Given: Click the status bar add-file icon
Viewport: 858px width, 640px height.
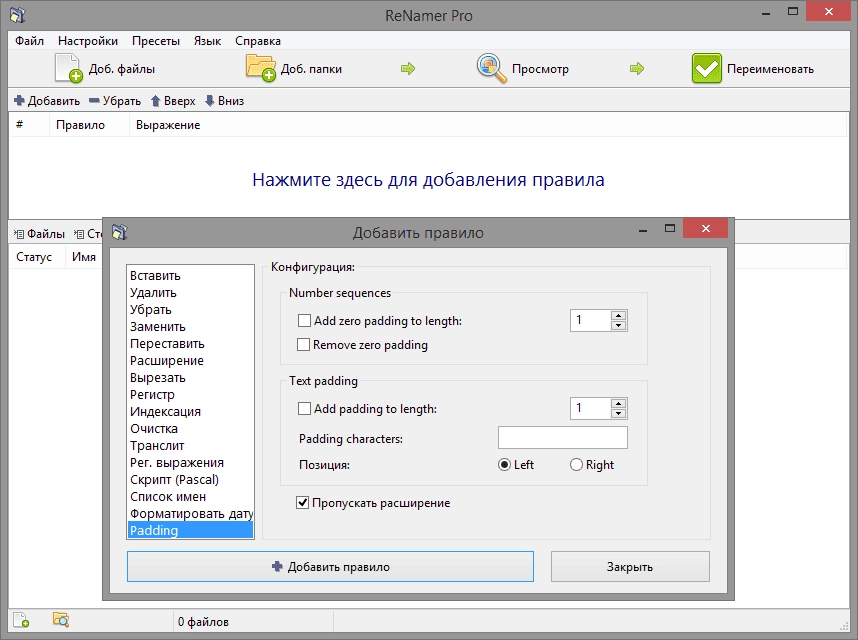Looking at the screenshot, I should (21, 620).
